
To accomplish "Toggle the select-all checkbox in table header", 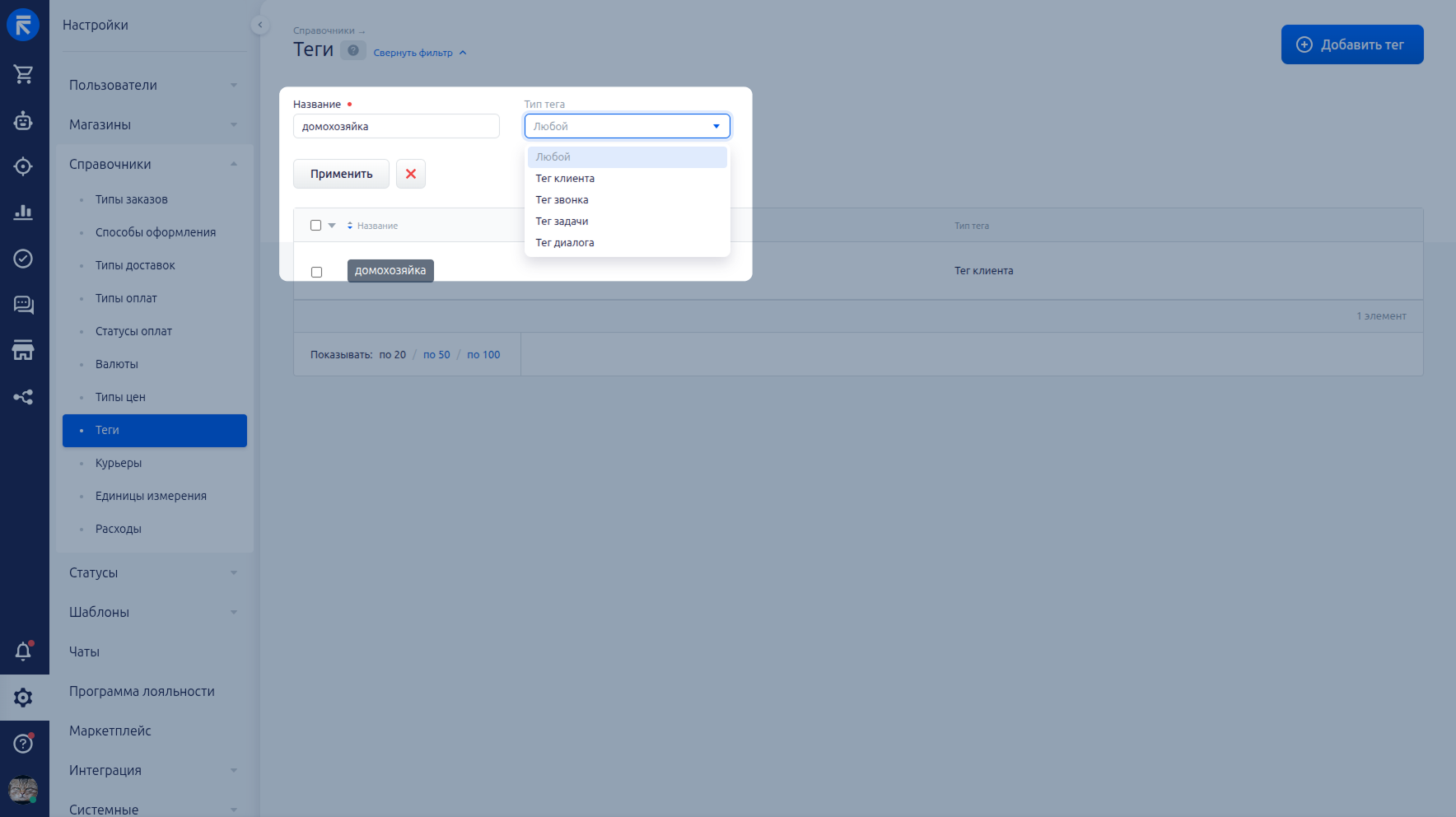I will click(x=315, y=226).
